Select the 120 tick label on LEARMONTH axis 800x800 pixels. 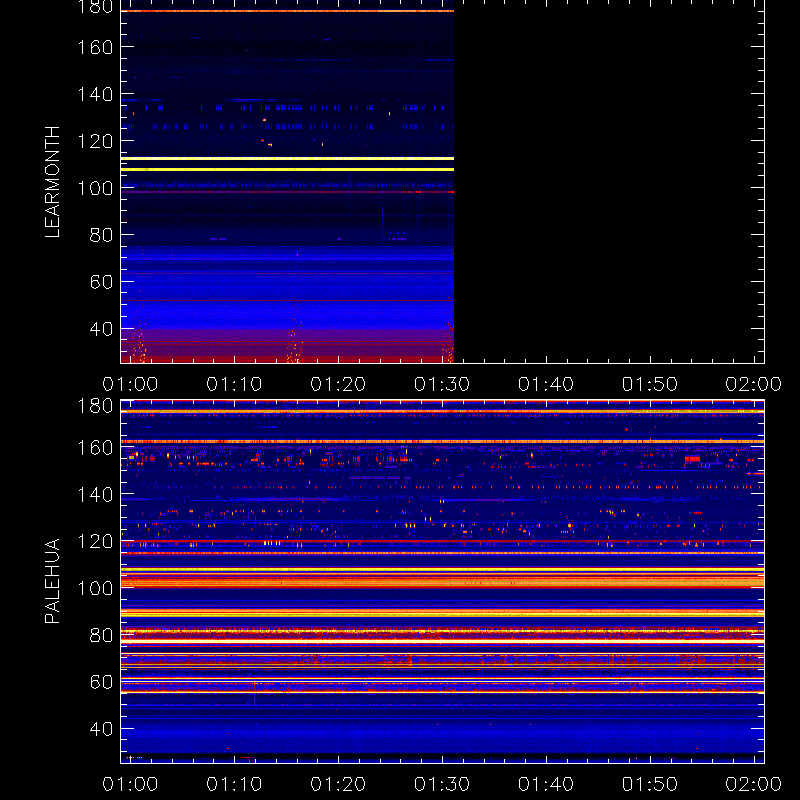click(x=95, y=141)
